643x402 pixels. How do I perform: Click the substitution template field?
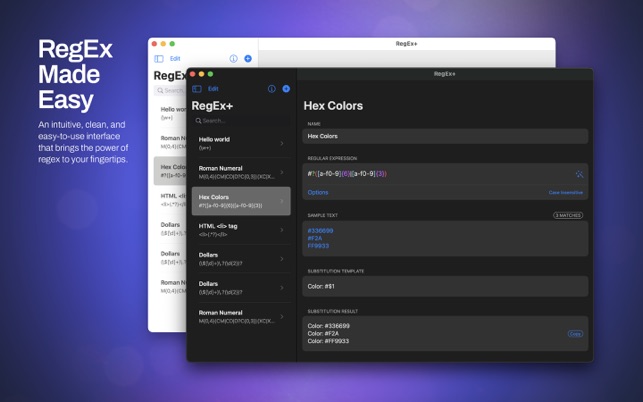(x=445, y=286)
